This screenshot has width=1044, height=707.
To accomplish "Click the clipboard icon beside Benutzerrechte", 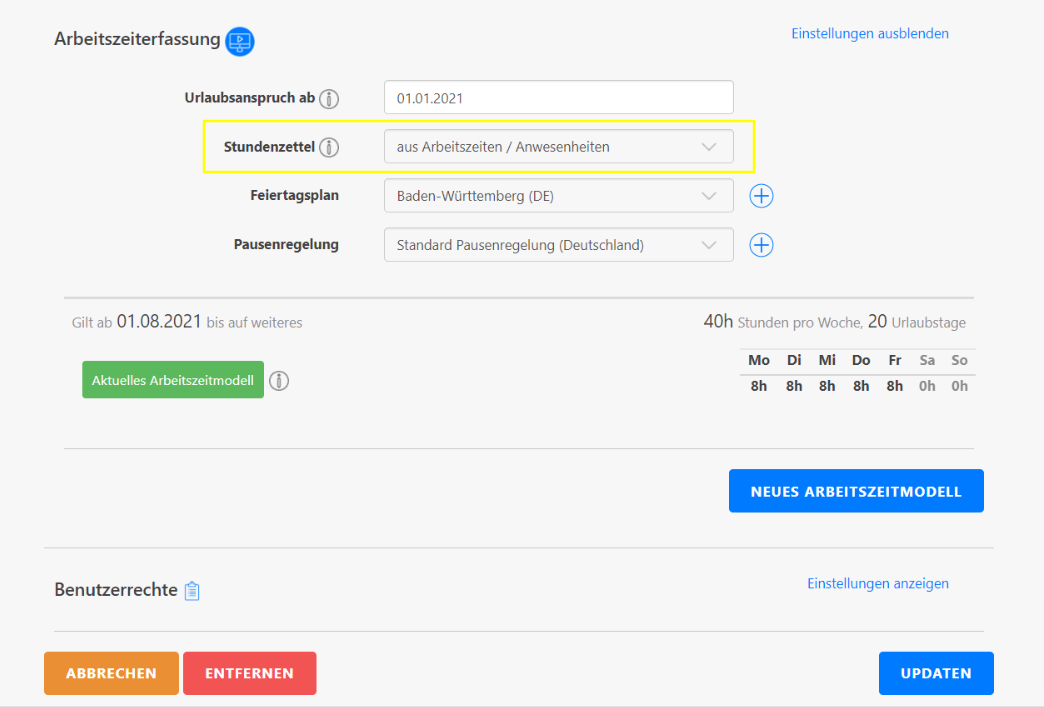I will click(192, 591).
